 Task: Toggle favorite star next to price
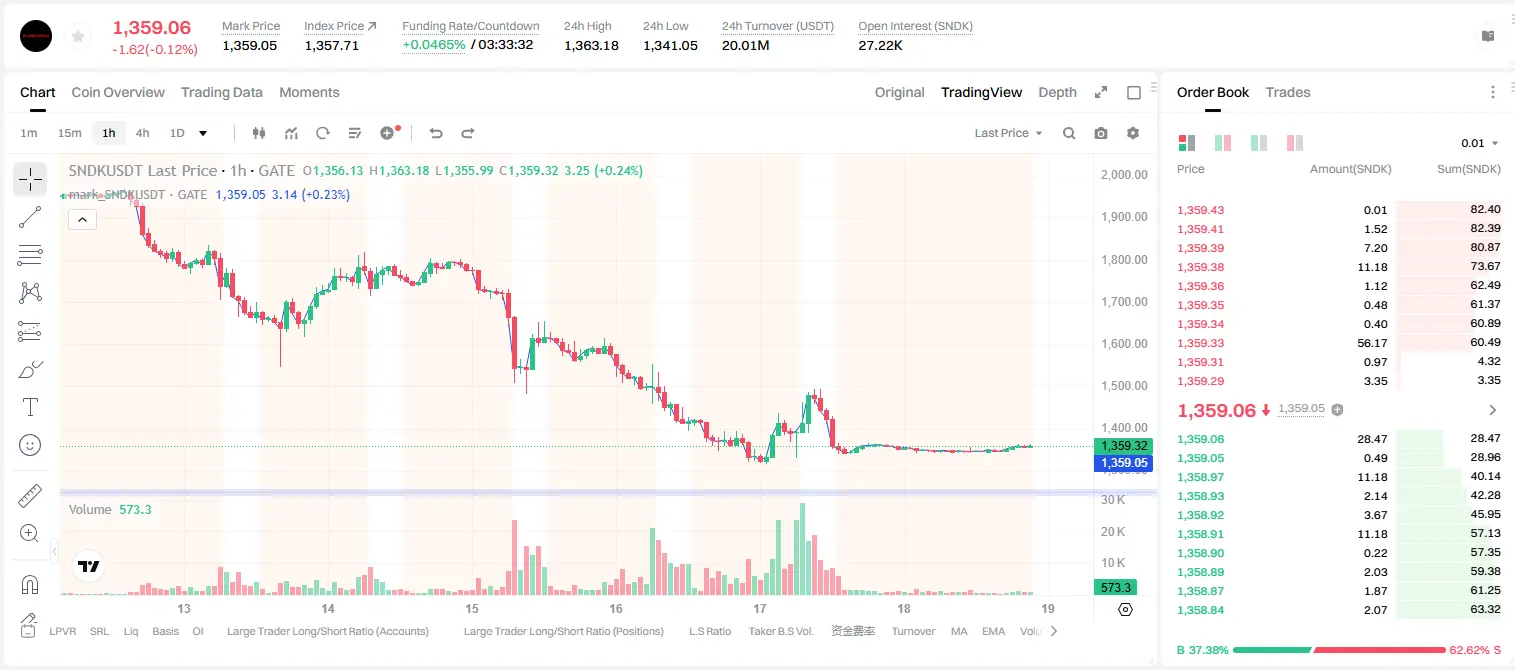tap(77, 36)
